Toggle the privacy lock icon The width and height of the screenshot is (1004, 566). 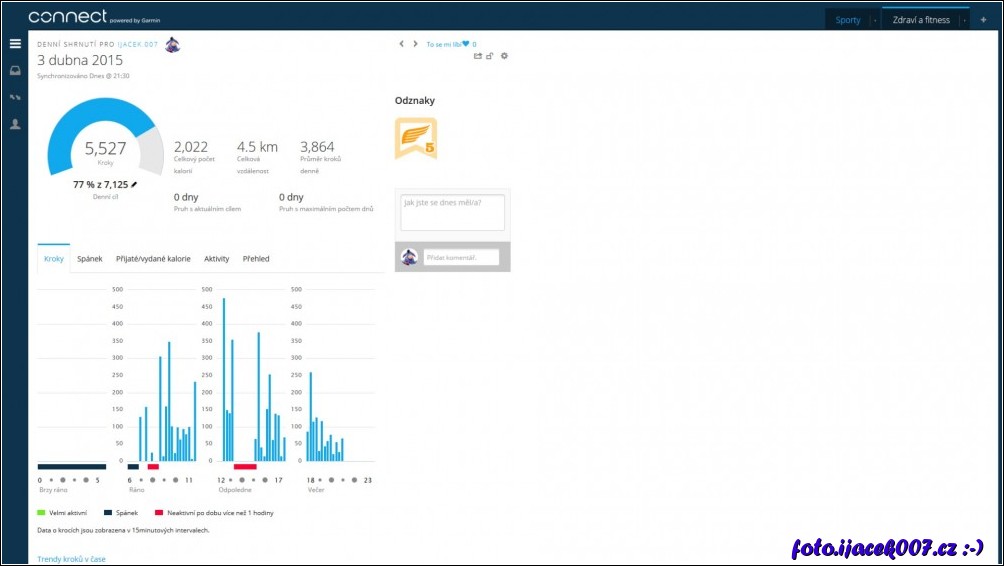490,56
